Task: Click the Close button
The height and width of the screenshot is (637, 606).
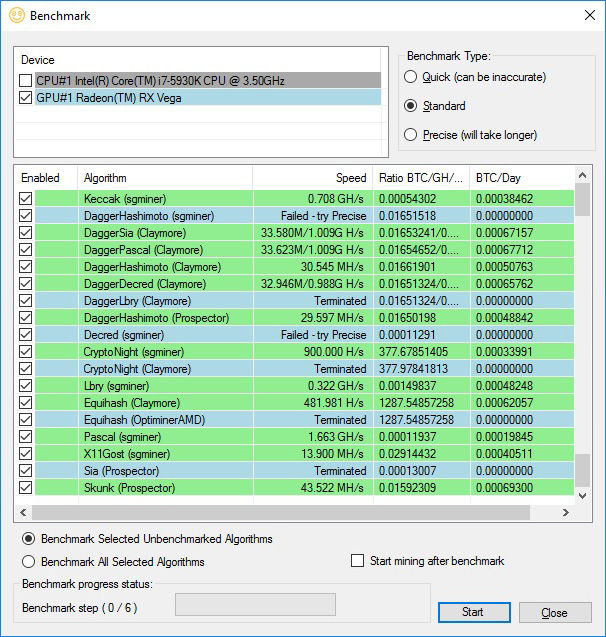Action: [555, 612]
